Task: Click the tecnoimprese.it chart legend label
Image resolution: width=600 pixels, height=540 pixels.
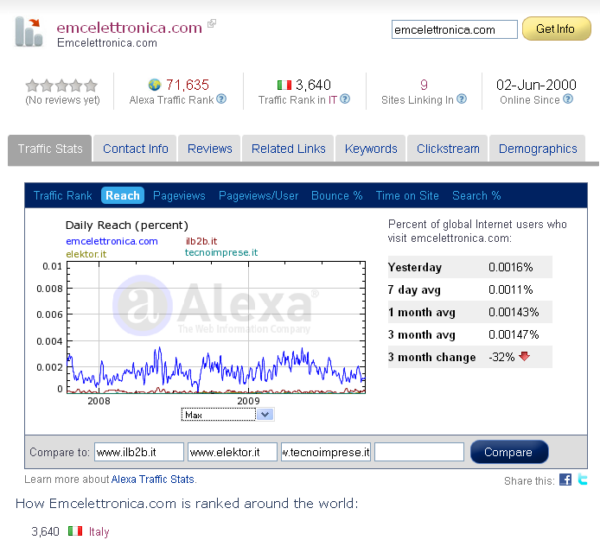Action: pyautogui.click(x=221, y=253)
